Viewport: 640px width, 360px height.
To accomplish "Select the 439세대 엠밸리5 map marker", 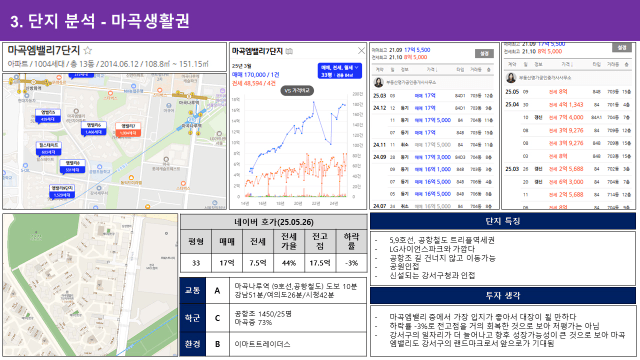I will (48, 116).
